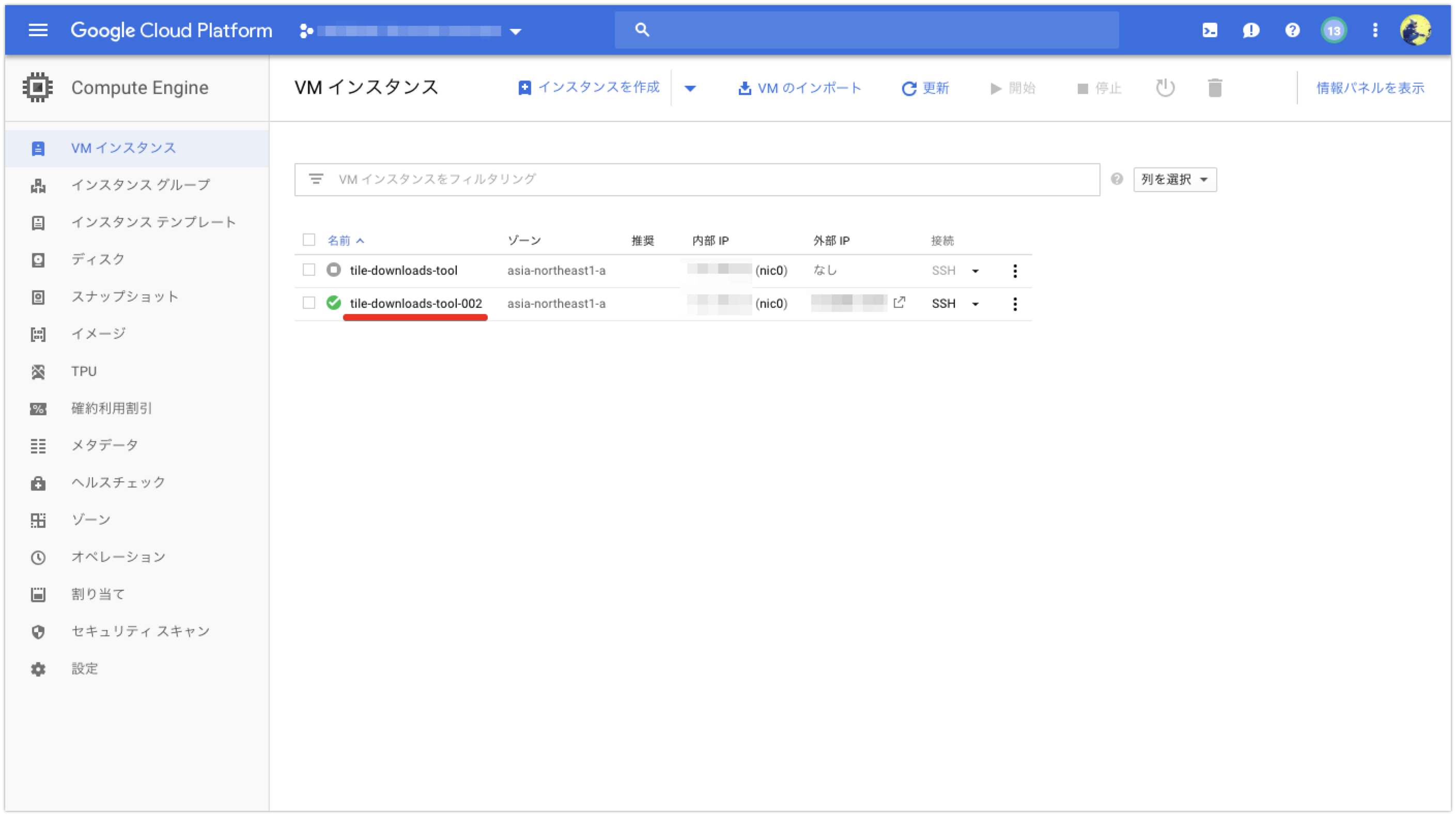
Task: Check the tile-downloads-tool row checkbox
Action: [308, 270]
